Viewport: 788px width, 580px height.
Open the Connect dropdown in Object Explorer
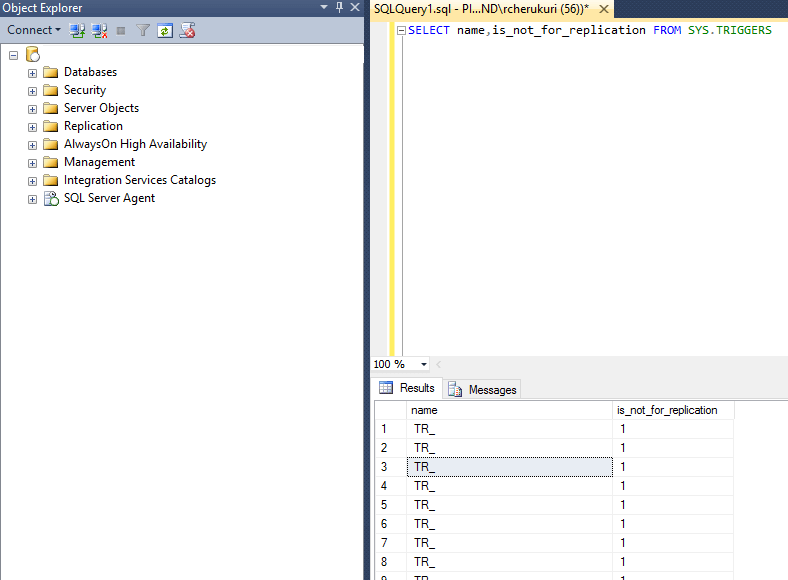pyautogui.click(x=34, y=30)
